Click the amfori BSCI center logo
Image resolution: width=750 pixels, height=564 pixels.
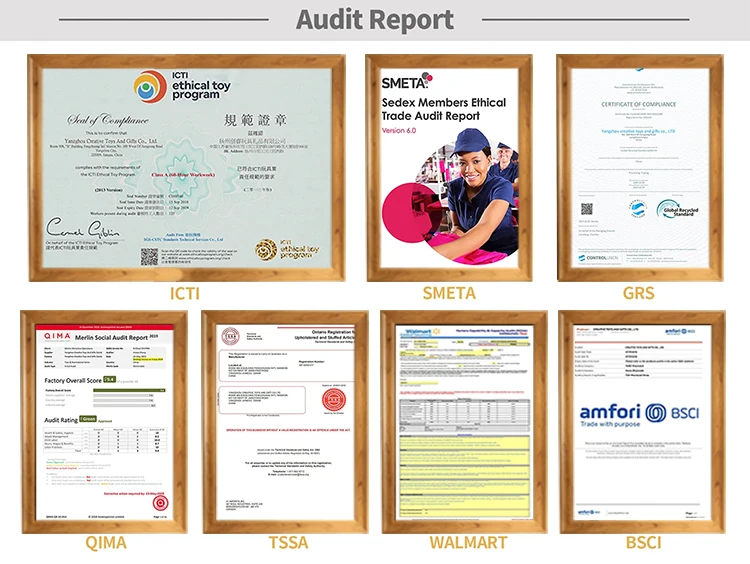[639, 413]
